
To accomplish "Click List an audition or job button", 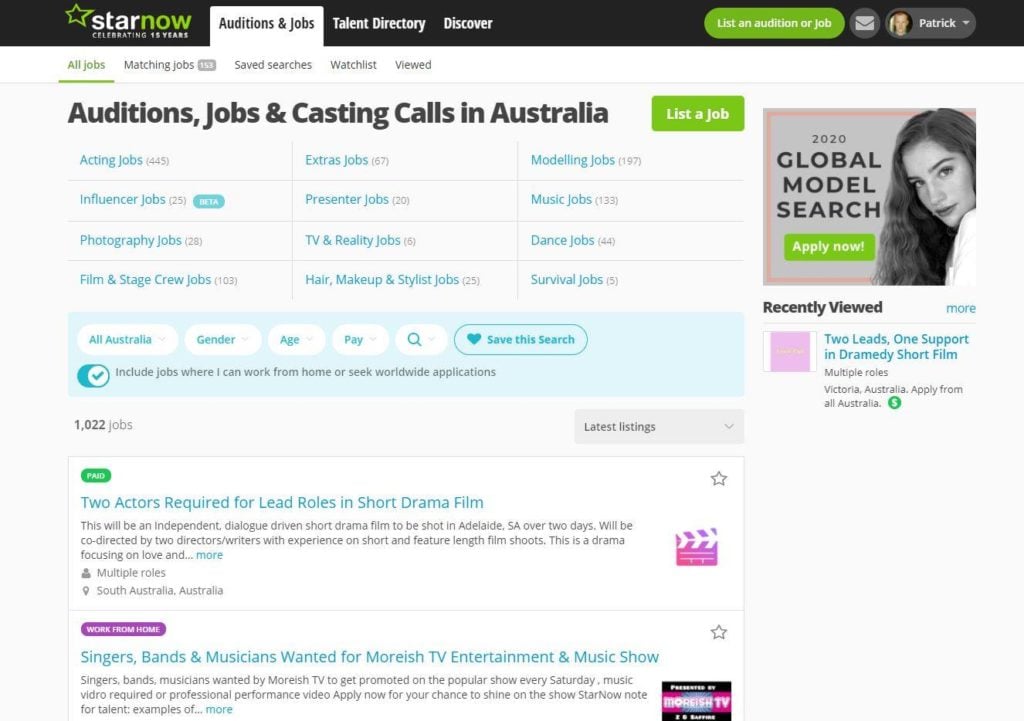I will tap(774, 23).
